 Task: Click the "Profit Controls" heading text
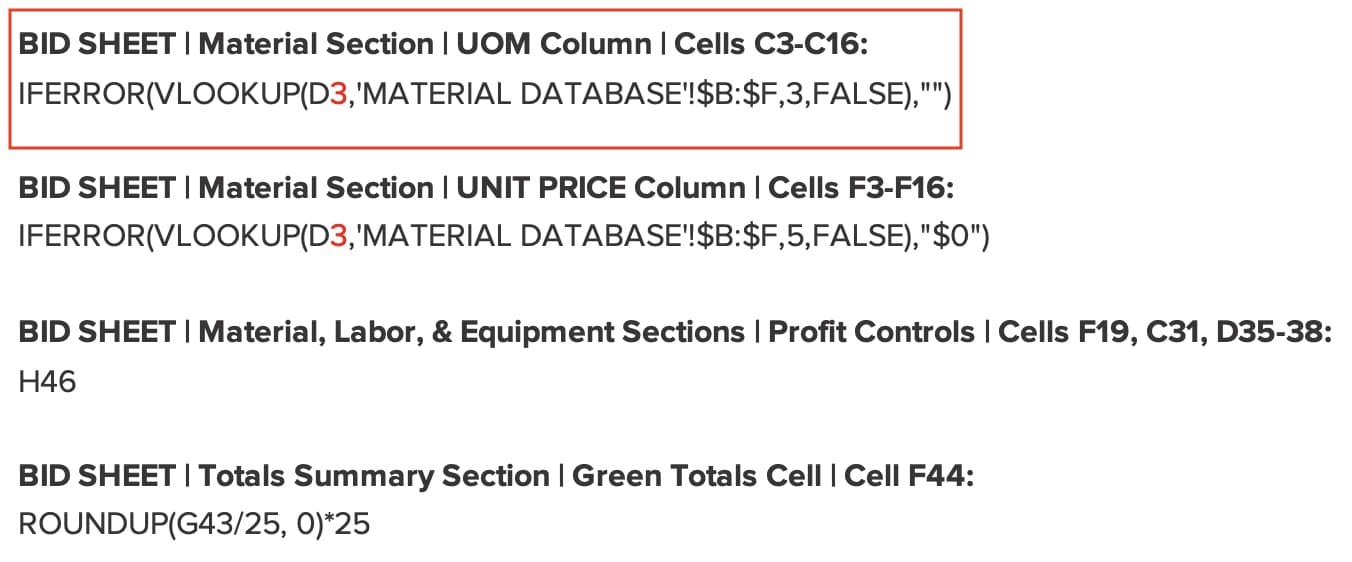[x=871, y=332]
